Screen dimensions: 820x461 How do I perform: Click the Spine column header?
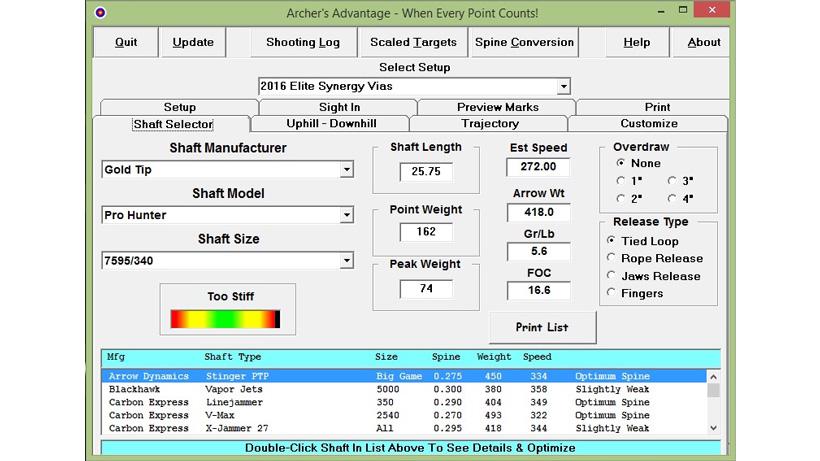point(446,356)
